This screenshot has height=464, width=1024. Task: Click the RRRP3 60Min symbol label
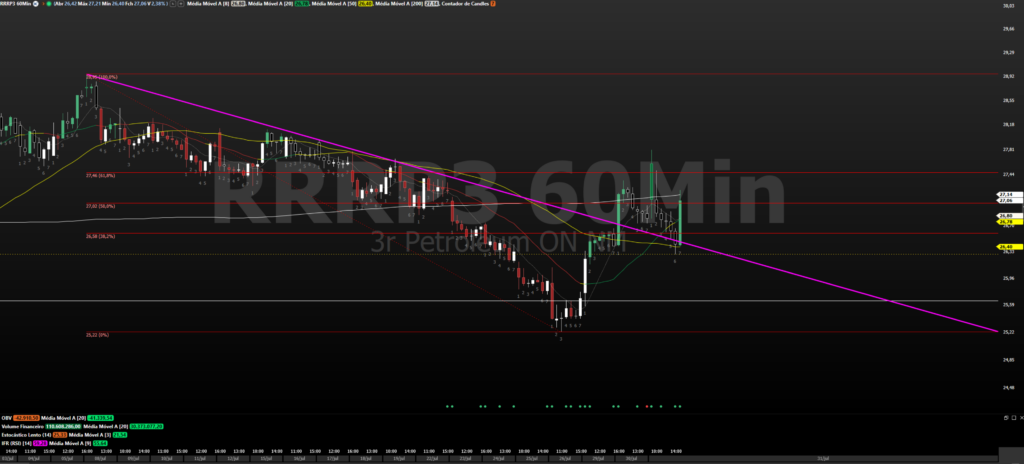coord(15,4)
